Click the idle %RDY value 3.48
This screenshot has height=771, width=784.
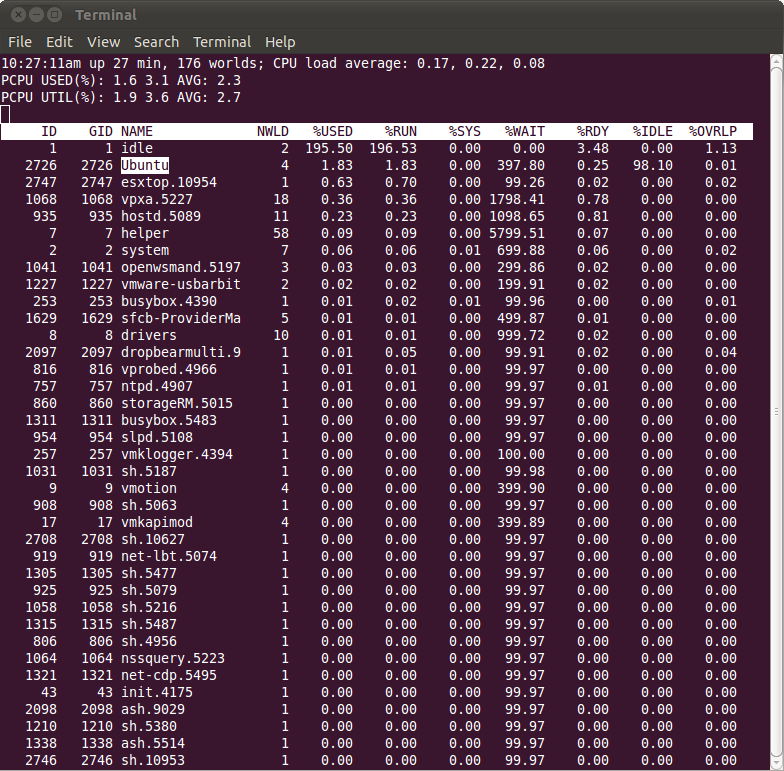(592, 148)
